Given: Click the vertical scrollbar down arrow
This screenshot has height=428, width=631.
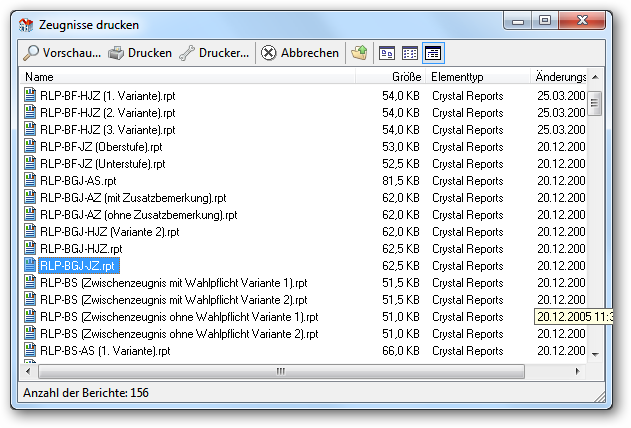Looking at the screenshot, I should coord(596,354).
